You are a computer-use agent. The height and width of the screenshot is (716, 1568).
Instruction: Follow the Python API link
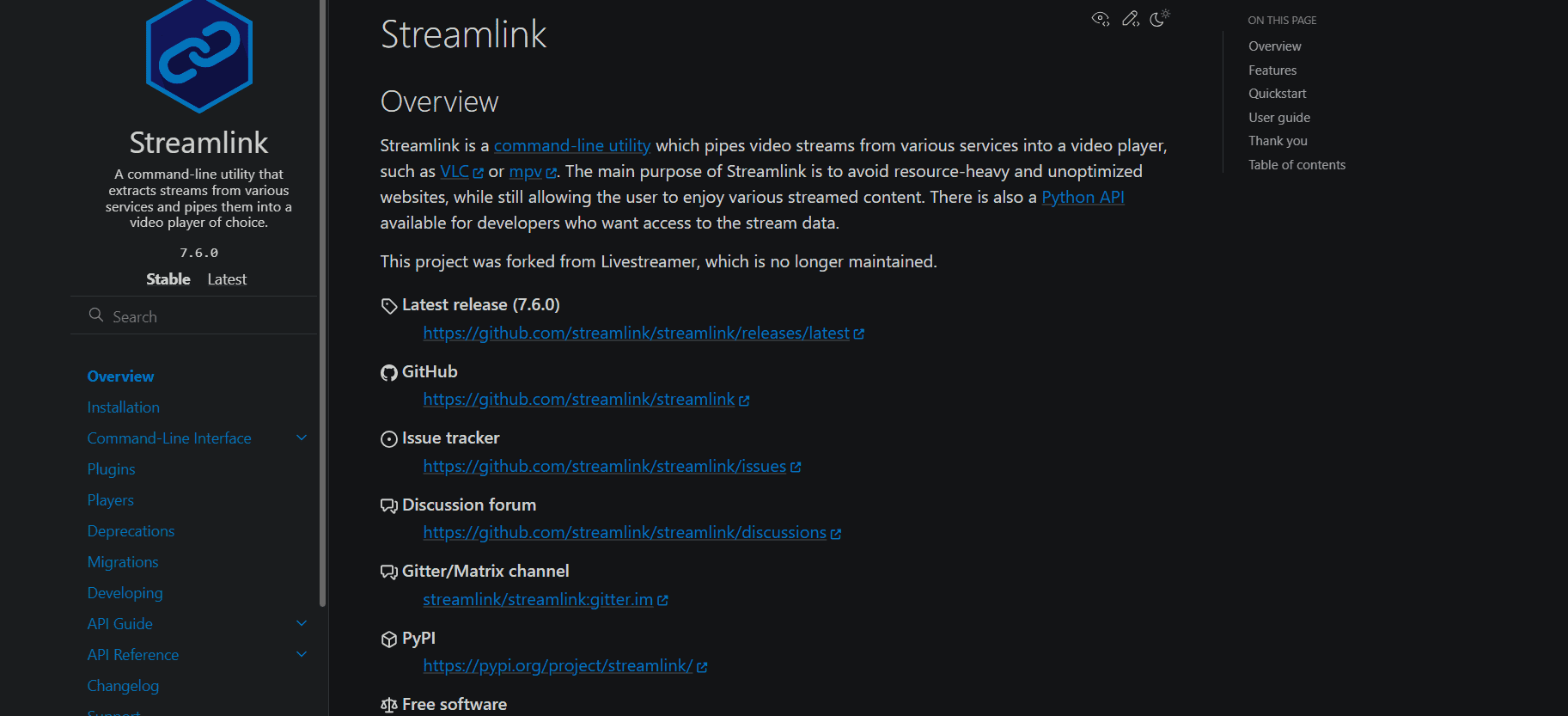(1083, 198)
